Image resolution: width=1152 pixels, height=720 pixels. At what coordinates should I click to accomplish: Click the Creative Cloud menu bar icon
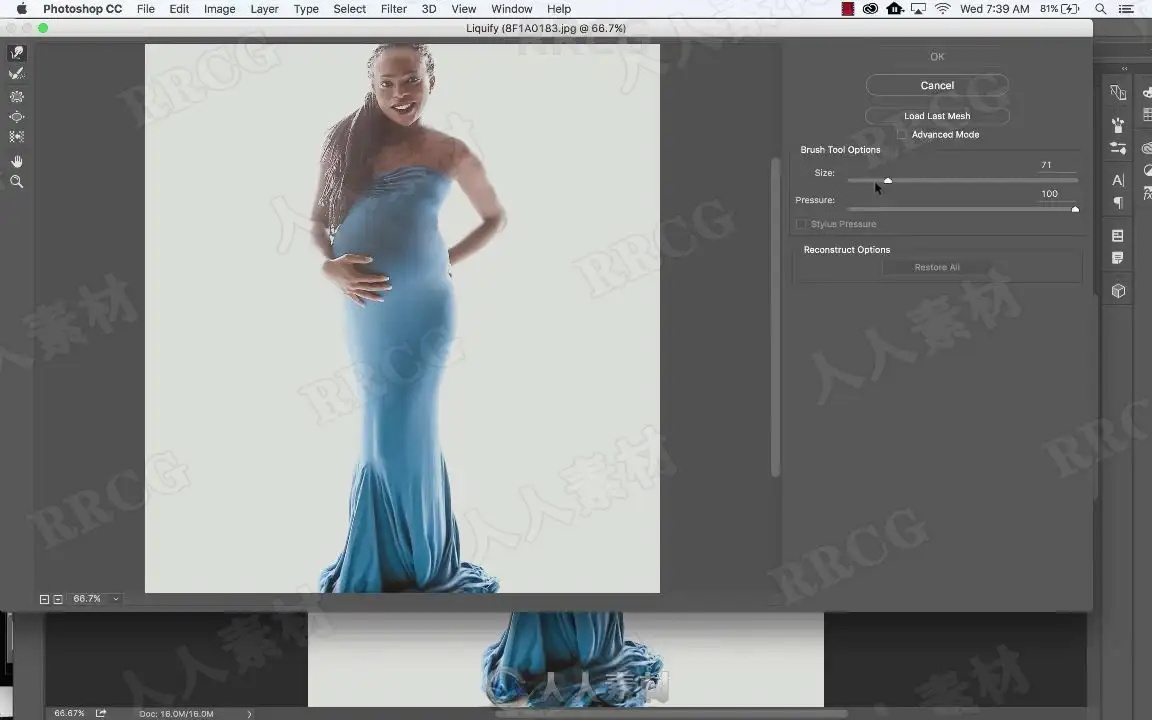pyautogui.click(x=871, y=9)
